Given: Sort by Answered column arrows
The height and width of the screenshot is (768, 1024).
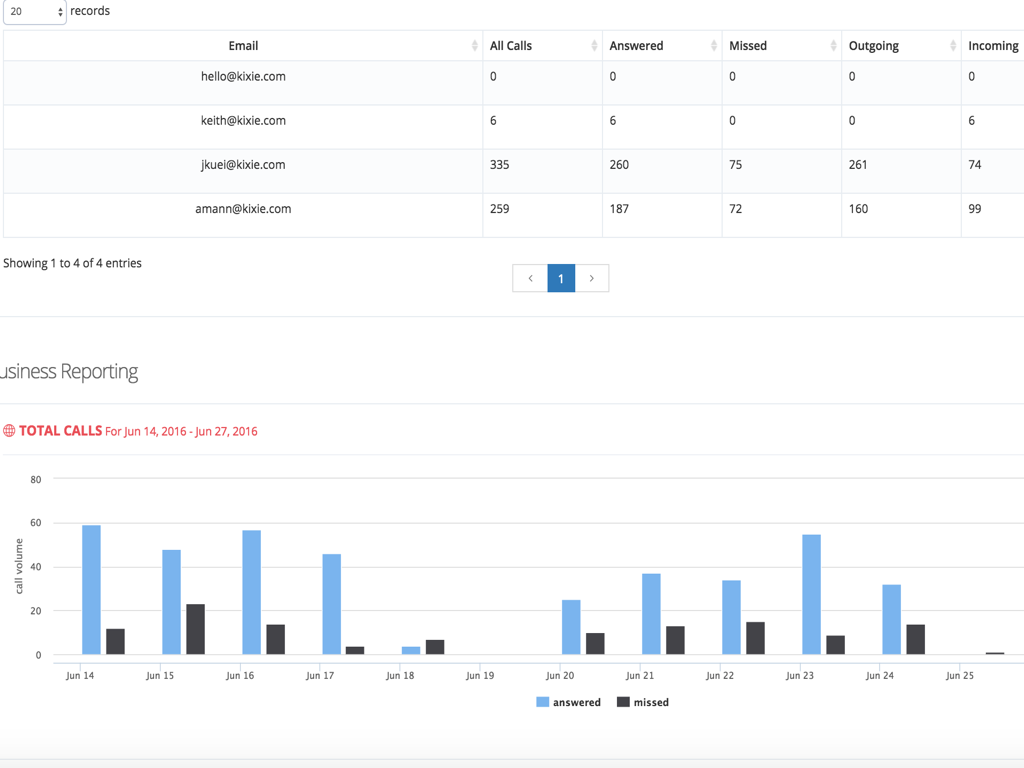Looking at the screenshot, I should (x=713, y=46).
